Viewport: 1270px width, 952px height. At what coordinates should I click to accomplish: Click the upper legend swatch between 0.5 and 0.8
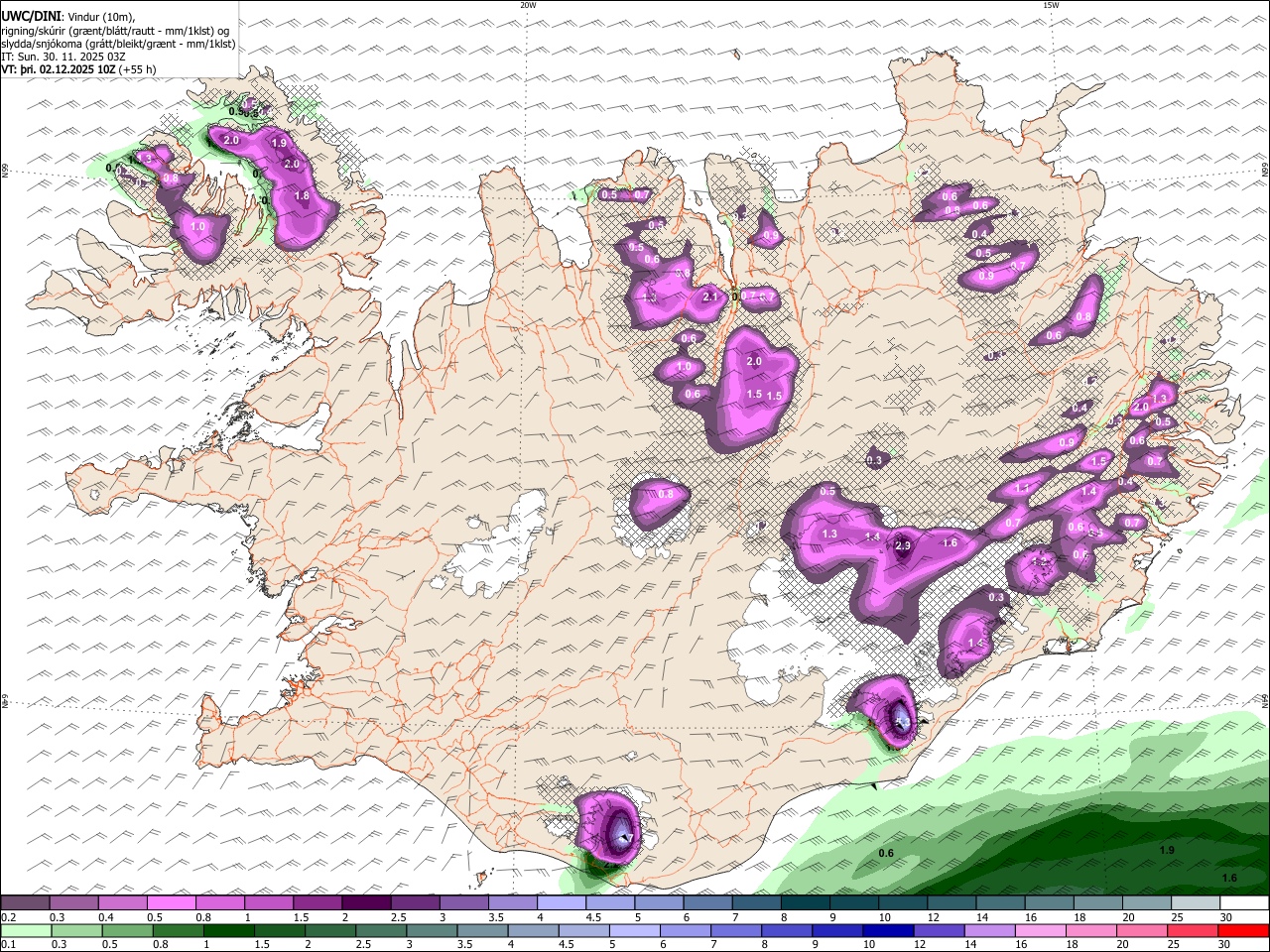[x=171, y=903]
